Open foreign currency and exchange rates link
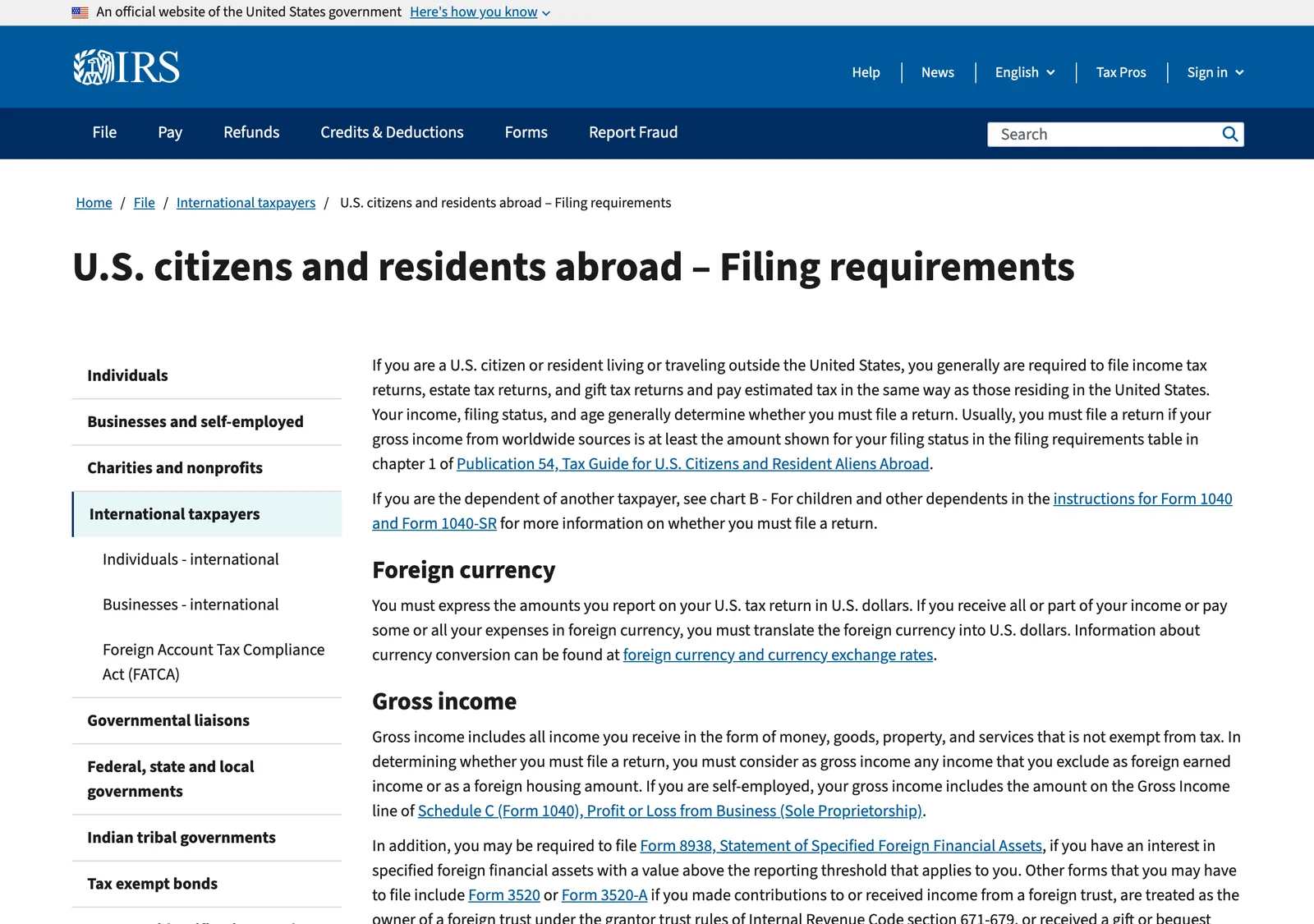1314x924 pixels. (778, 655)
